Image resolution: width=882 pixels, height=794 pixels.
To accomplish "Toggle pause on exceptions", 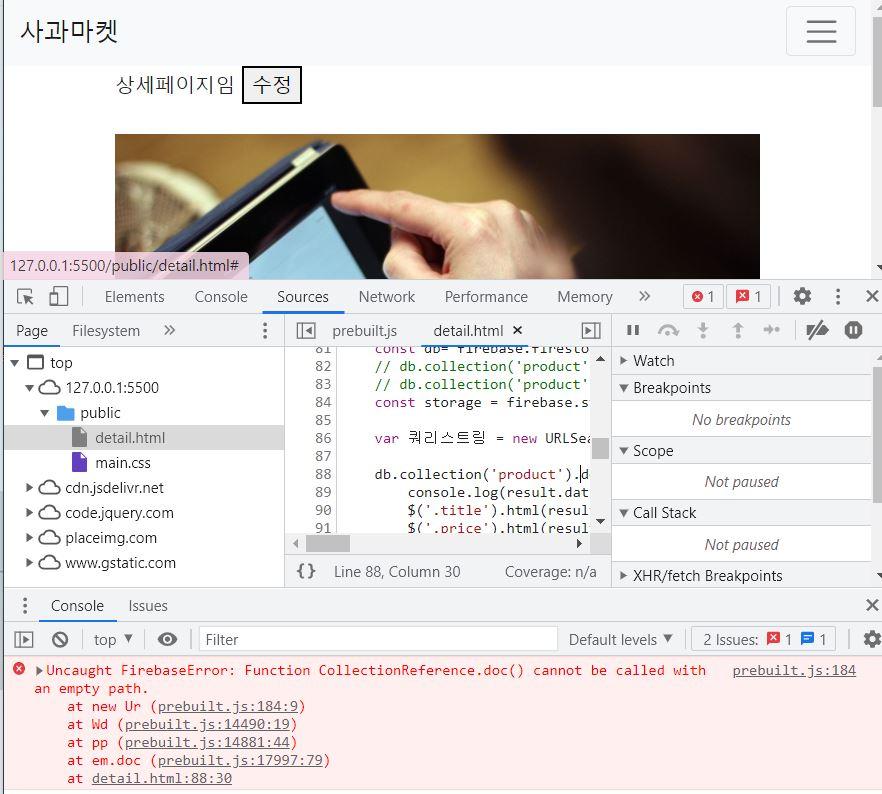I will pos(853,330).
